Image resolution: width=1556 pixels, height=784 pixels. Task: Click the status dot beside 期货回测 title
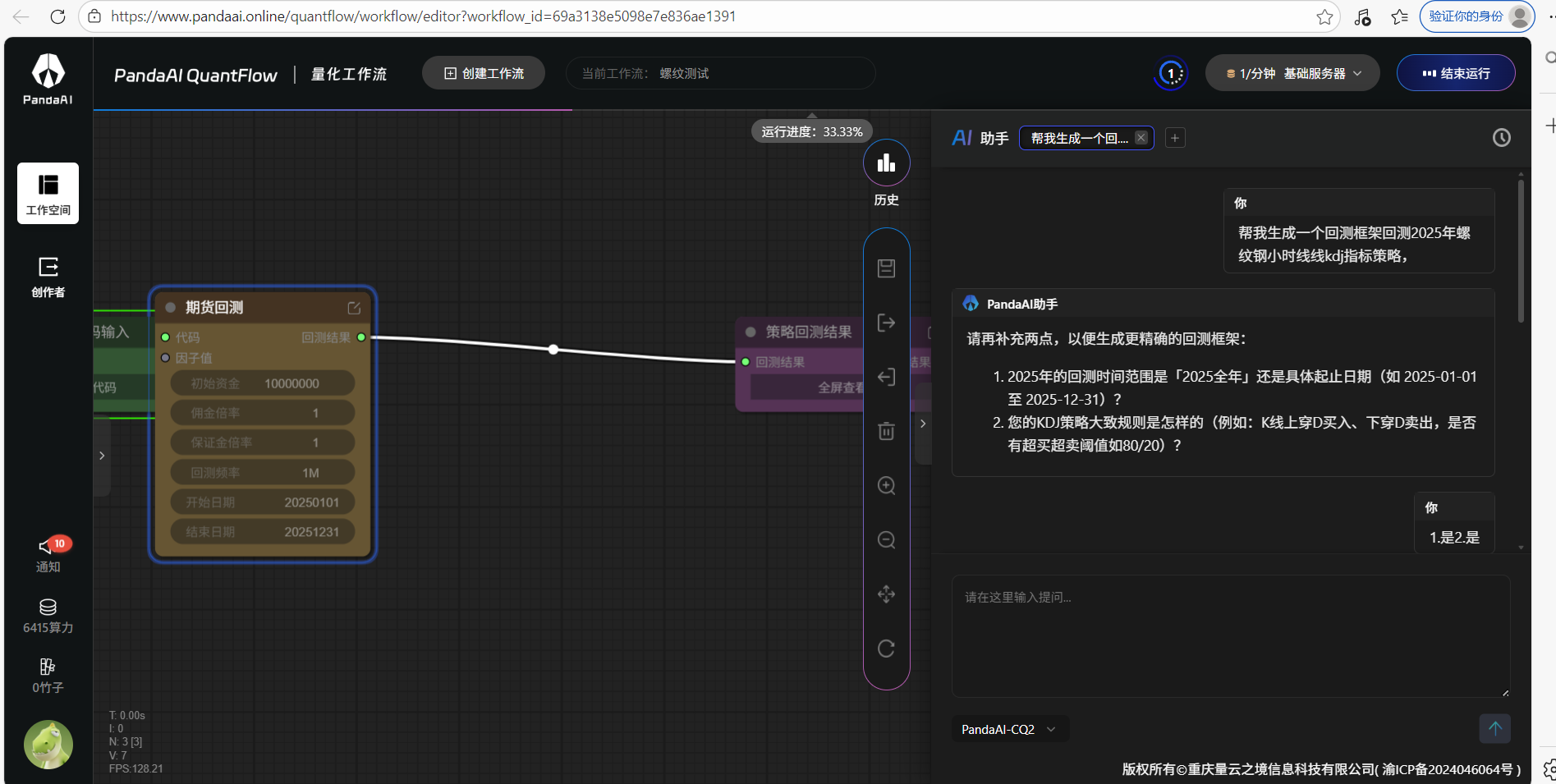171,308
